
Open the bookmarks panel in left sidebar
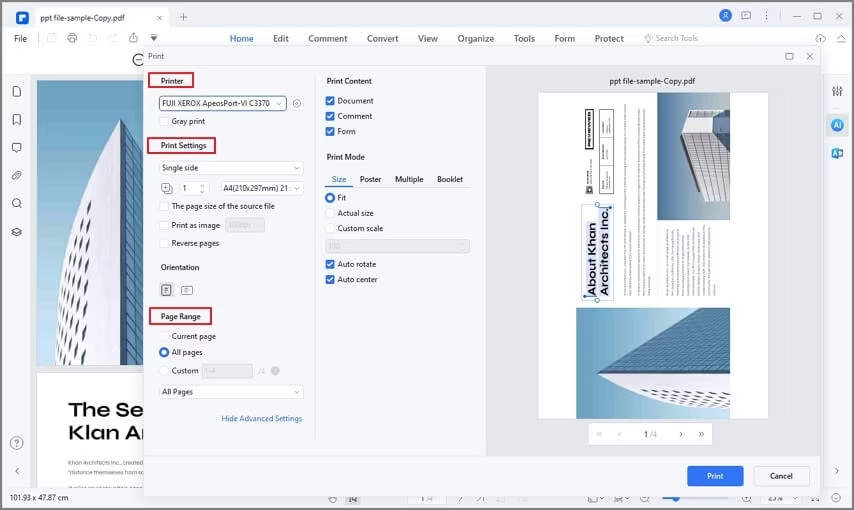(x=17, y=119)
